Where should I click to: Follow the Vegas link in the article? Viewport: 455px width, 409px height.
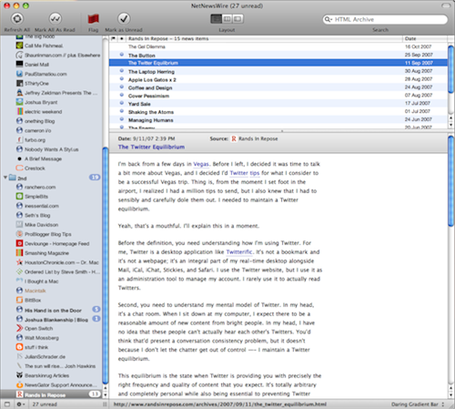(x=201, y=164)
